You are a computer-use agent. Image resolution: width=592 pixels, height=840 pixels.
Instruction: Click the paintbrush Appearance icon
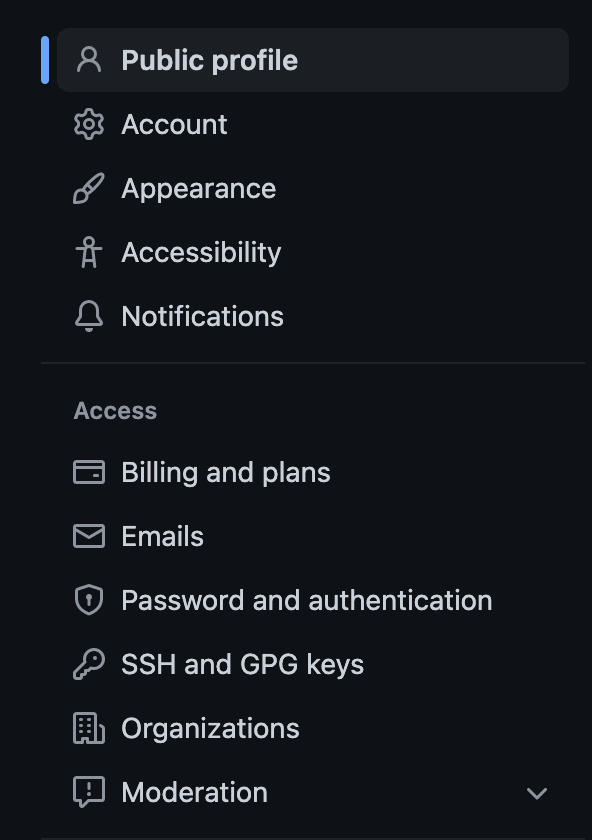pos(89,188)
